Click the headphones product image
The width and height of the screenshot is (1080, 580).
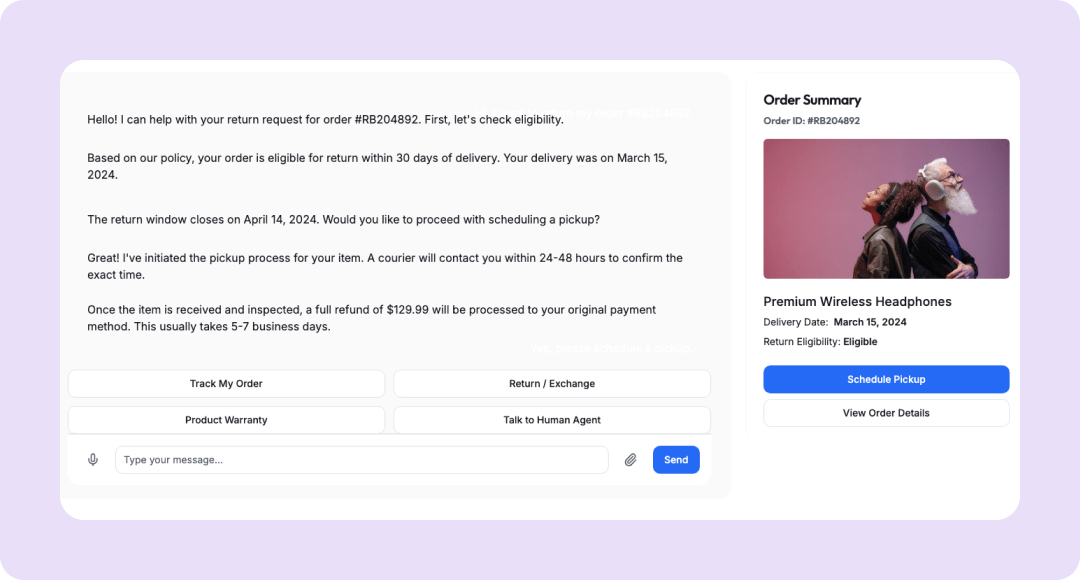coord(886,209)
